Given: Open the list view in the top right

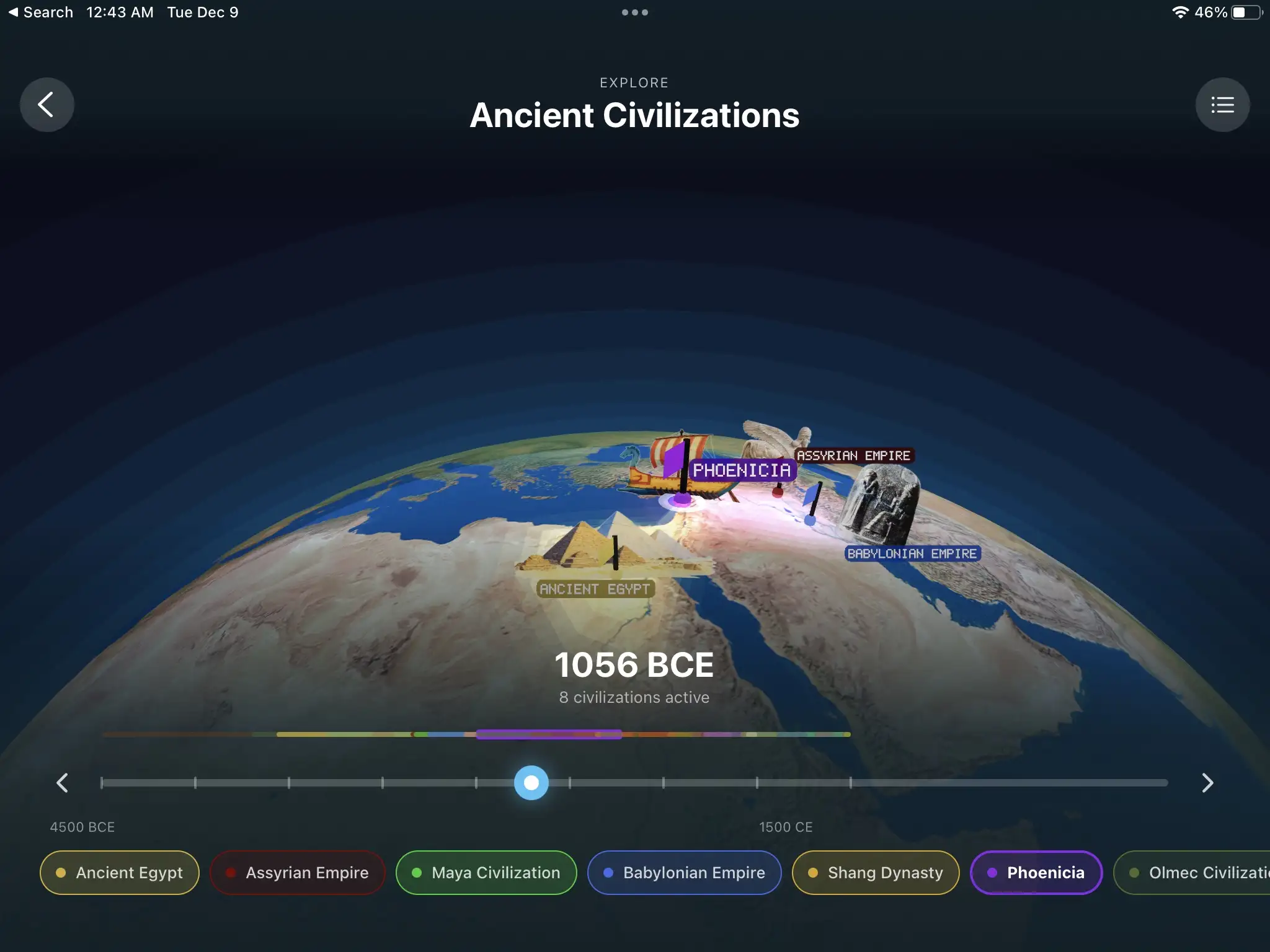Looking at the screenshot, I should click(1222, 104).
